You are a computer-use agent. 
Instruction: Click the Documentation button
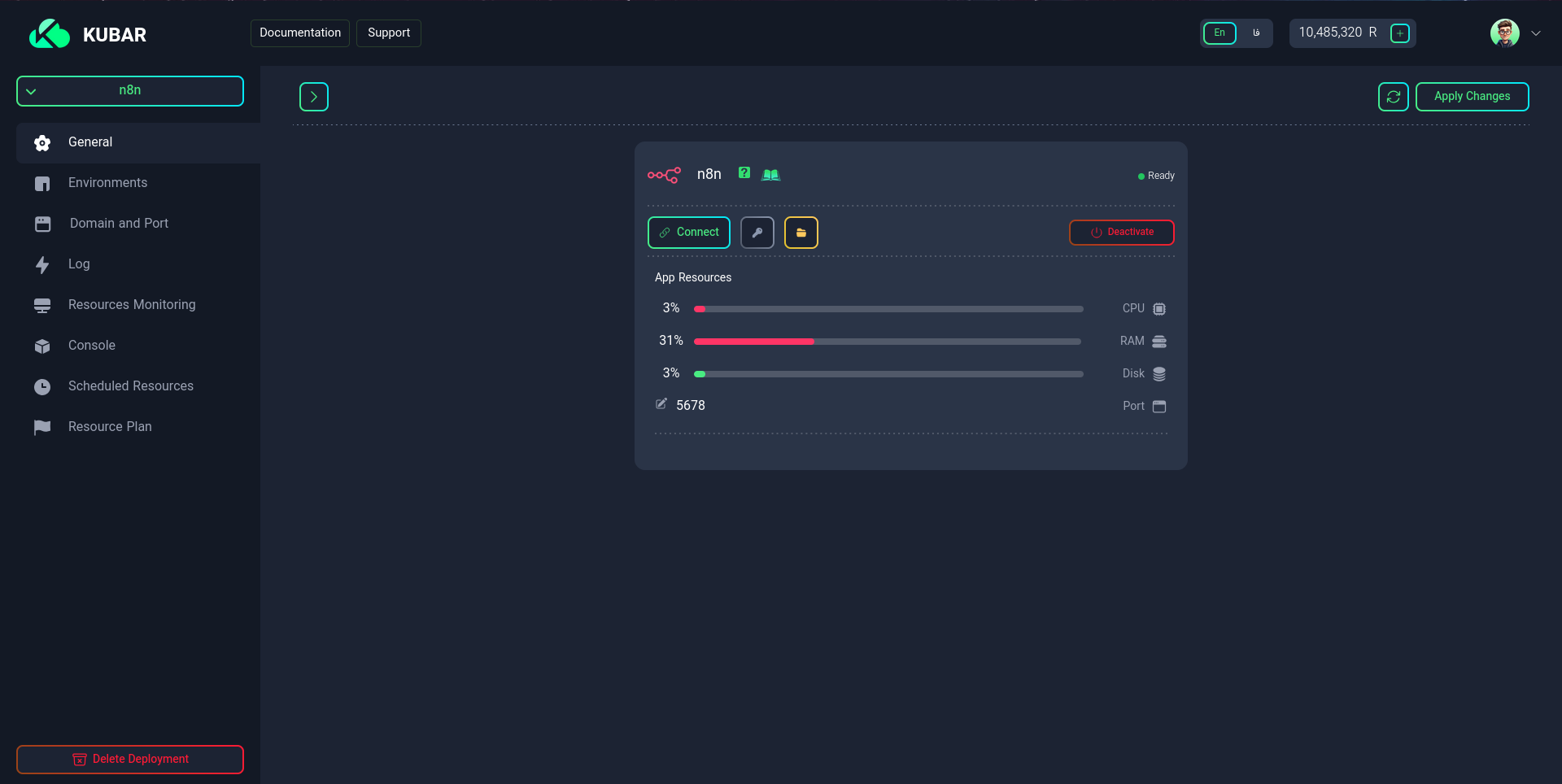pyautogui.click(x=300, y=33)
